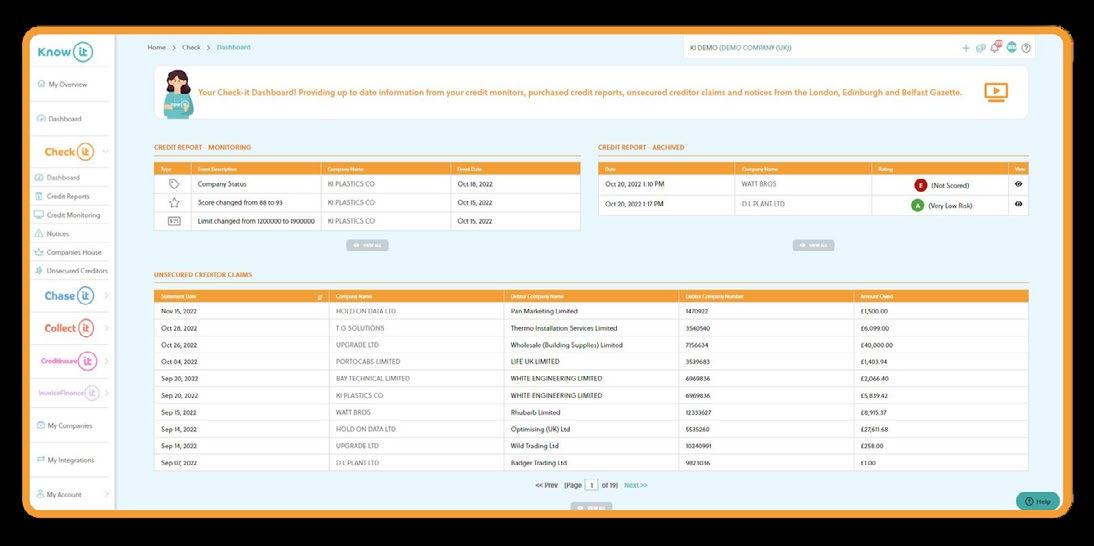View archived D L PLANT LTD report eye icon
Image resolution: width=1094 pixels, height=546 pixels.
pyautogui.click(x=1019, y=204)
